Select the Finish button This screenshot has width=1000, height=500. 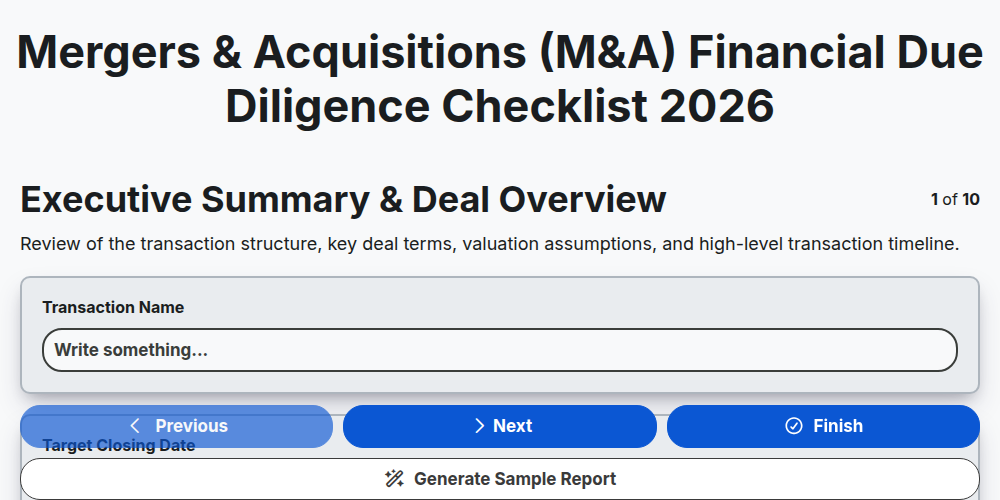coord(823,426)
